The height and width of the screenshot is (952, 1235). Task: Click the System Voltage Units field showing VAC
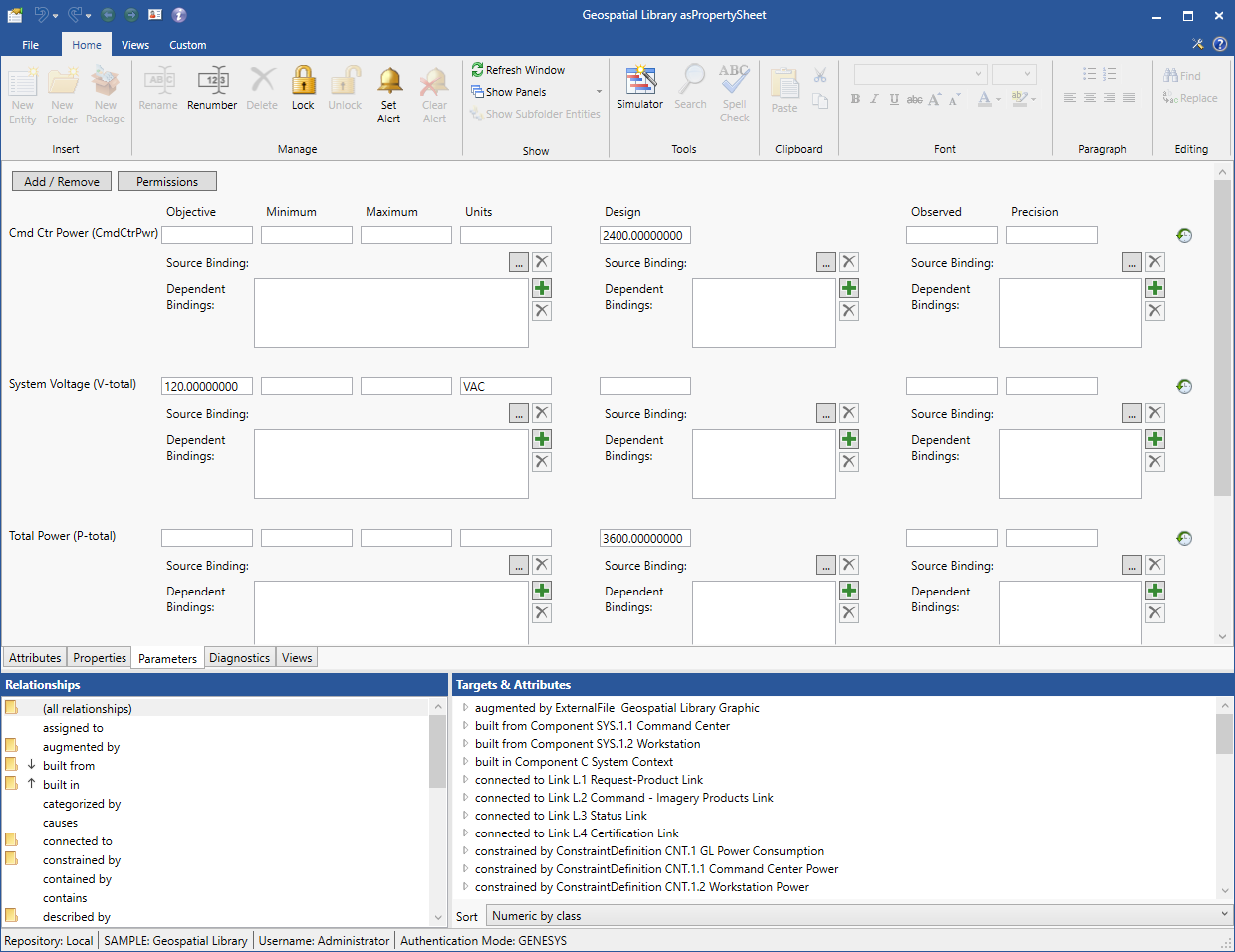click(506, 387)
